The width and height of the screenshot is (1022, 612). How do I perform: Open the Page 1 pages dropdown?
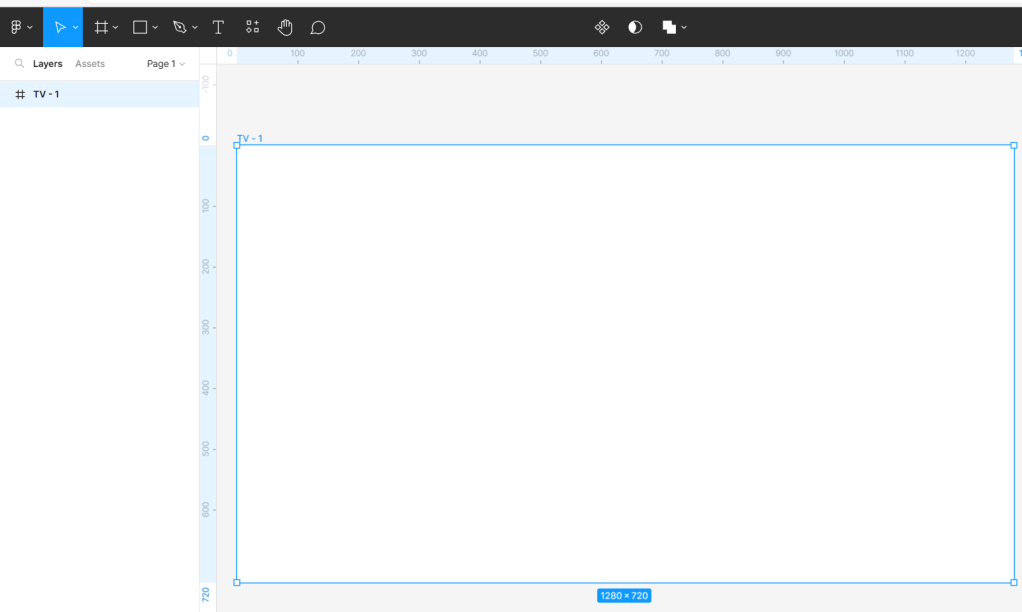(x=166, y=64)
